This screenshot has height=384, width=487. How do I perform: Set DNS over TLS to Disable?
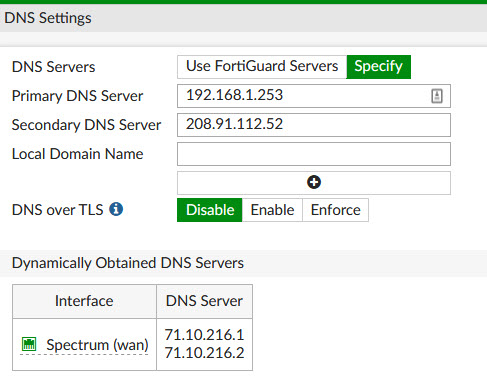pyautogui.click(x=210, y=210)
